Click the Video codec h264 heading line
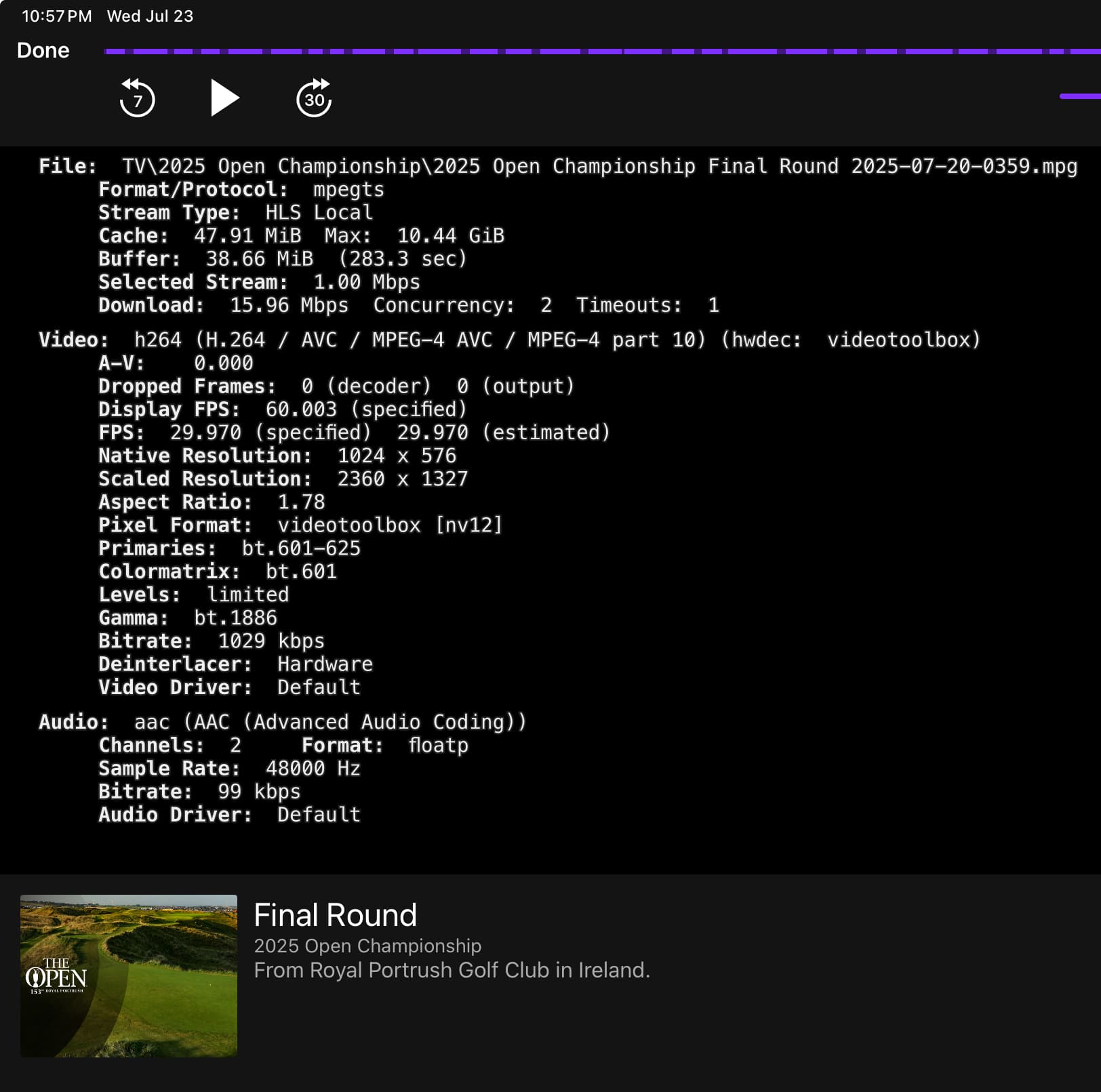The image size is (1101, 1092). pyautogui.click(x=509, y=340)
